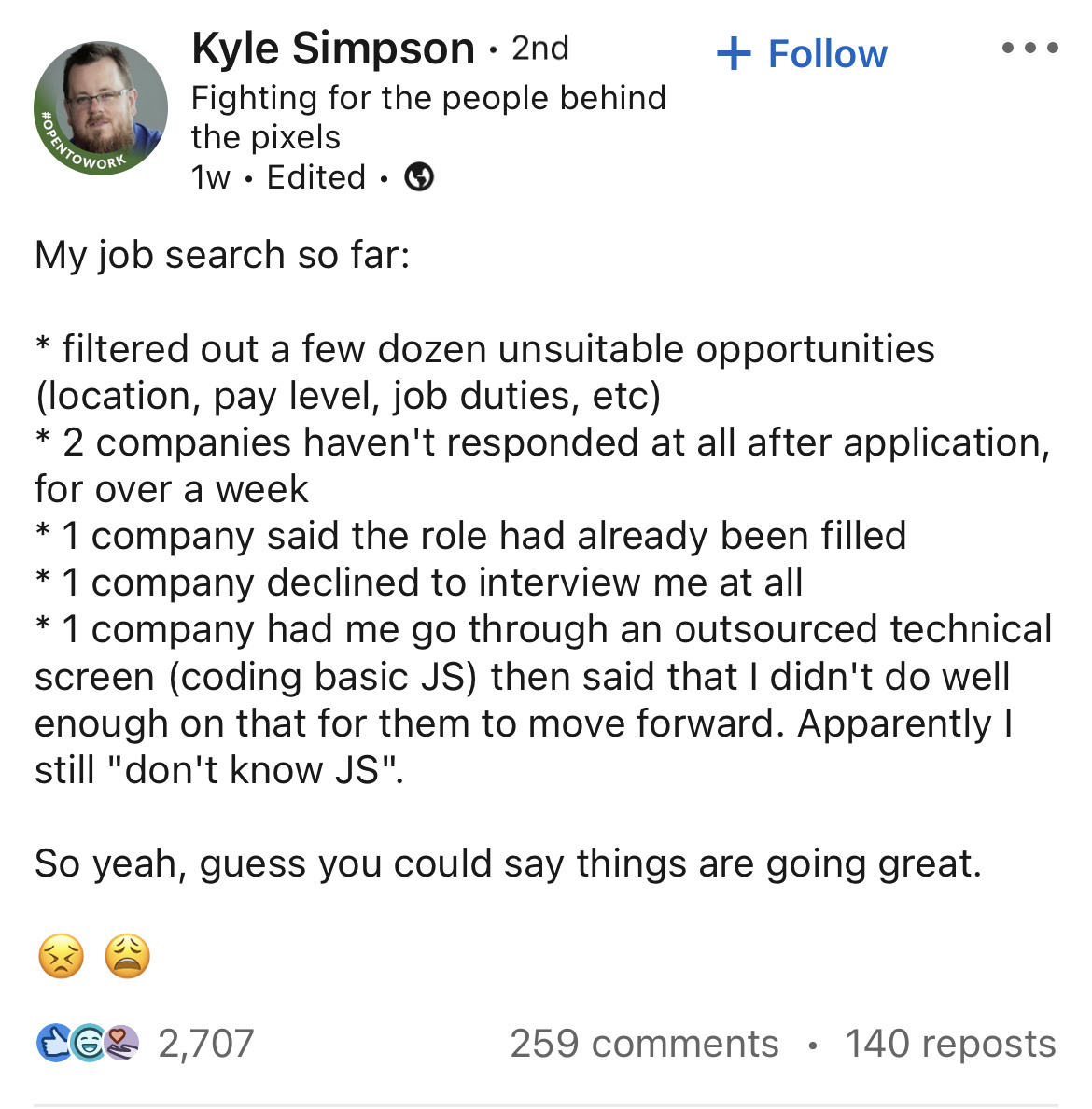The height and width of the screenshot is (1109, 1092).
Task: Click the globe public visibility icon
Action: 419,176
